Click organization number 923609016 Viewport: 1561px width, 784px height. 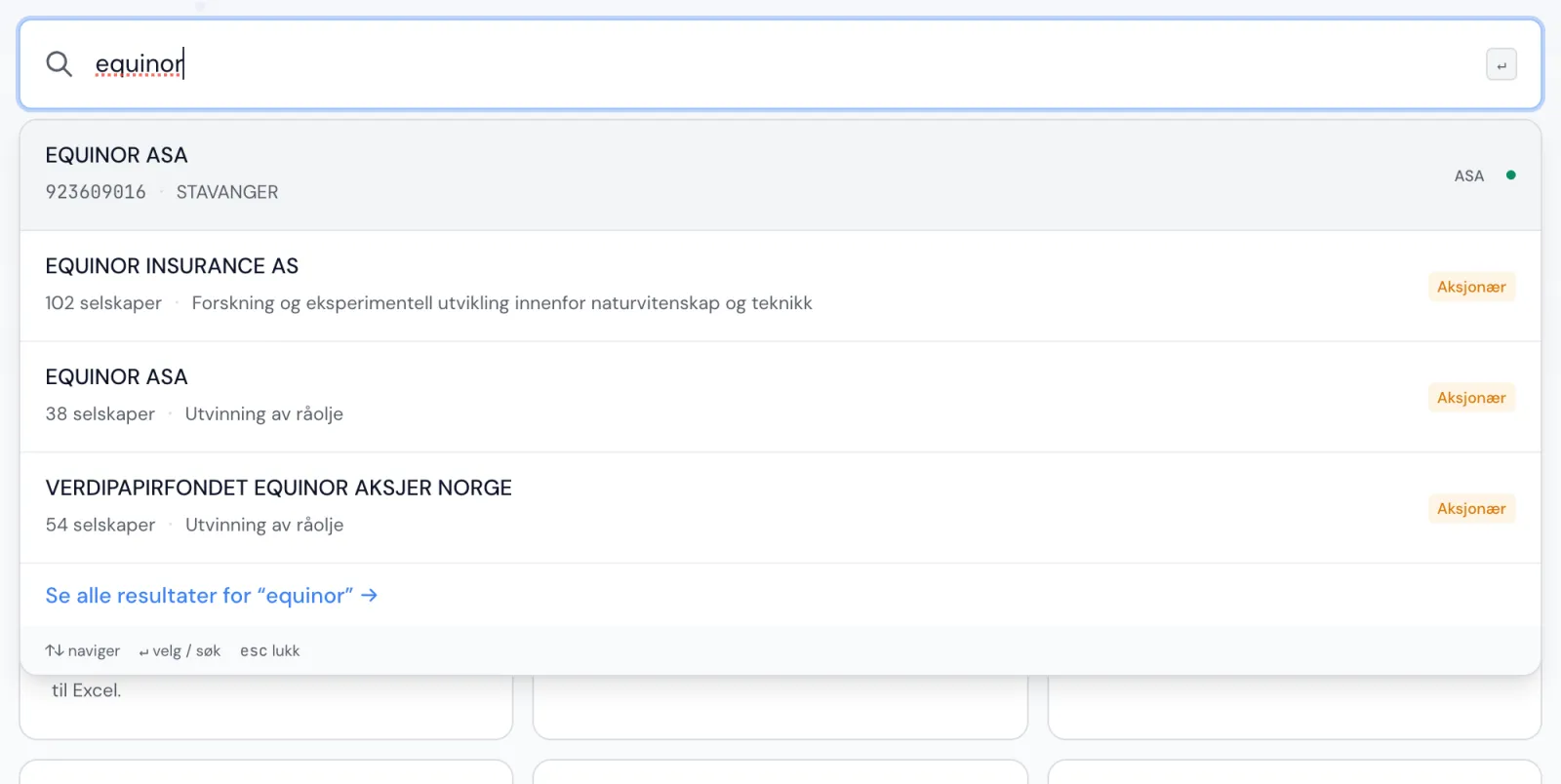pos(96,192)
